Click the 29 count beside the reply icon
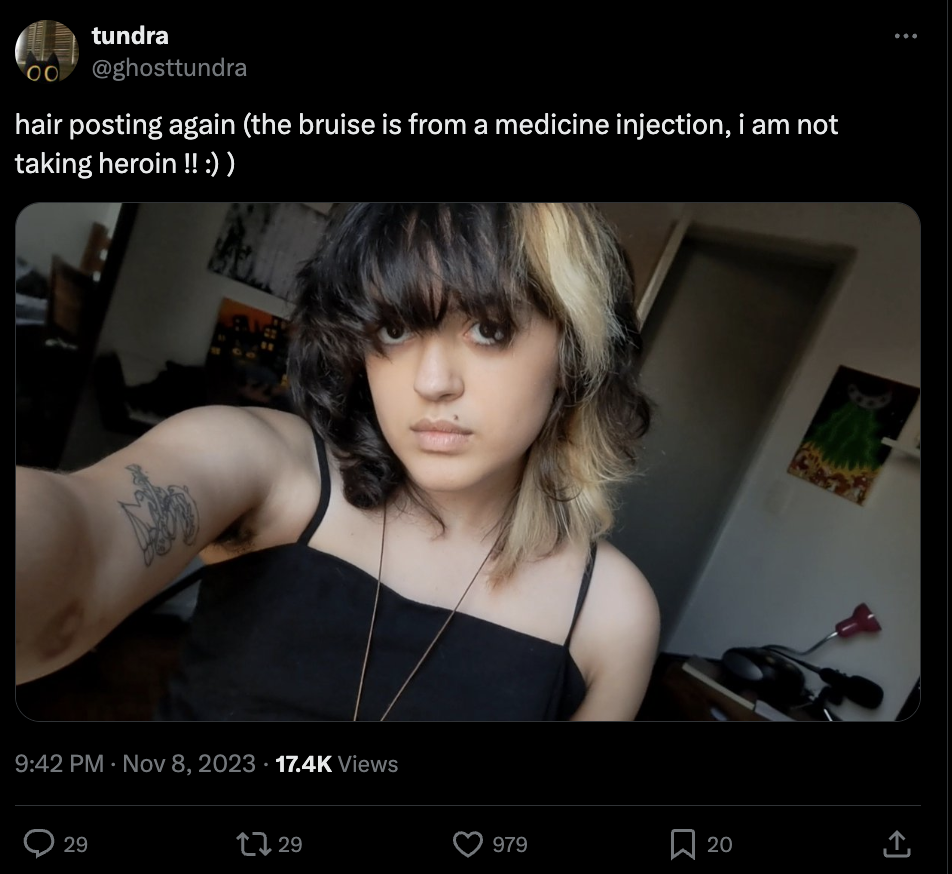The height and width of the screenshot is (874, 952). (x=76, y=844)
